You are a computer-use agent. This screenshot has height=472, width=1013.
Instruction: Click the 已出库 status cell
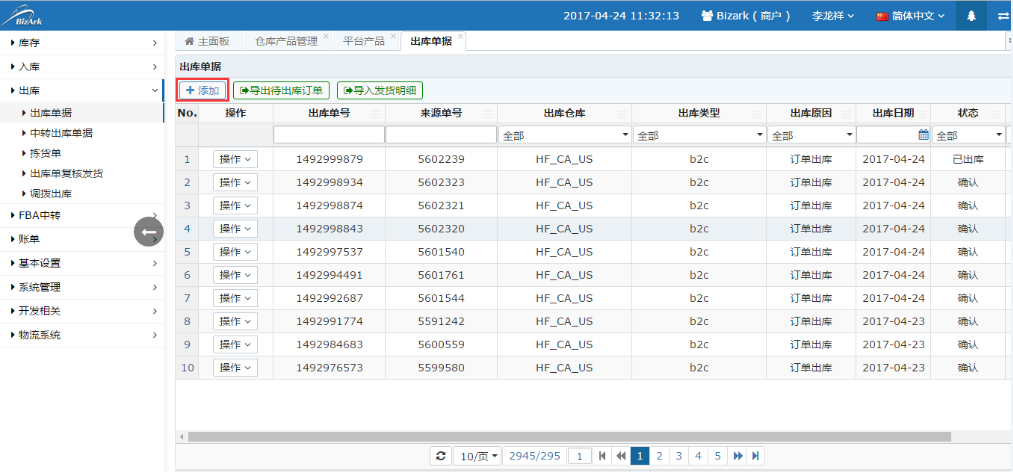coord(968,159)
